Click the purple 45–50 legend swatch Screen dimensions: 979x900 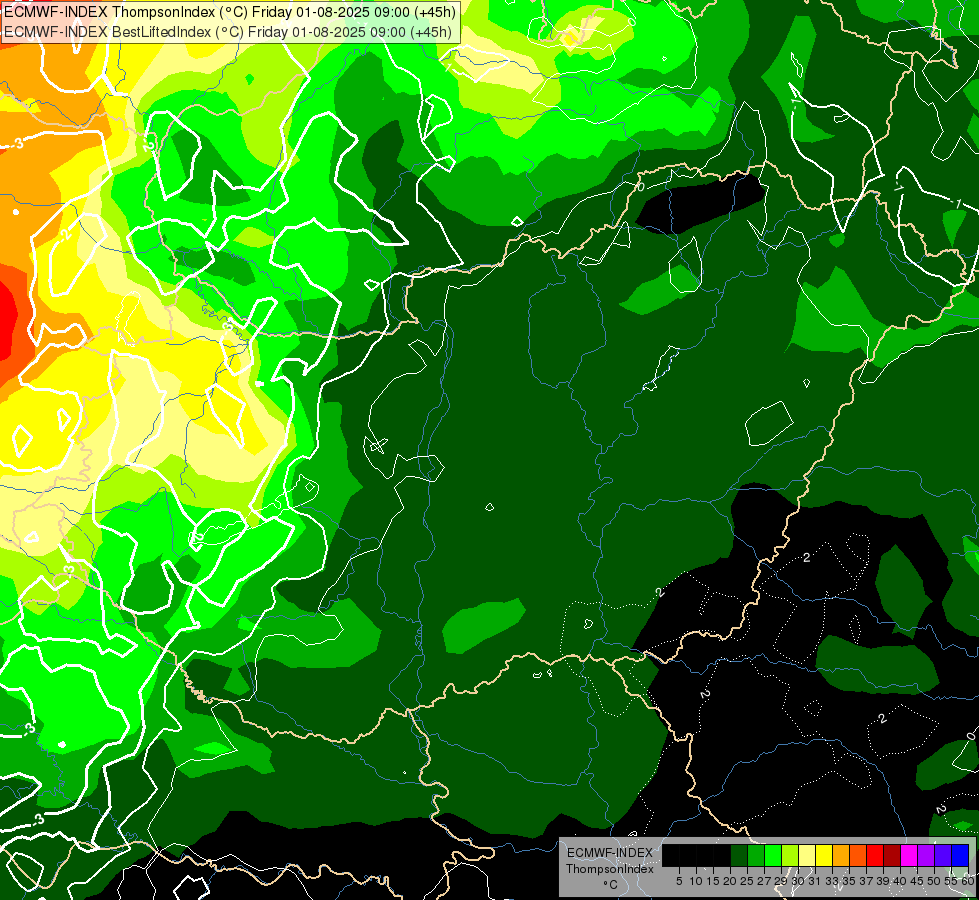point(927,855)
